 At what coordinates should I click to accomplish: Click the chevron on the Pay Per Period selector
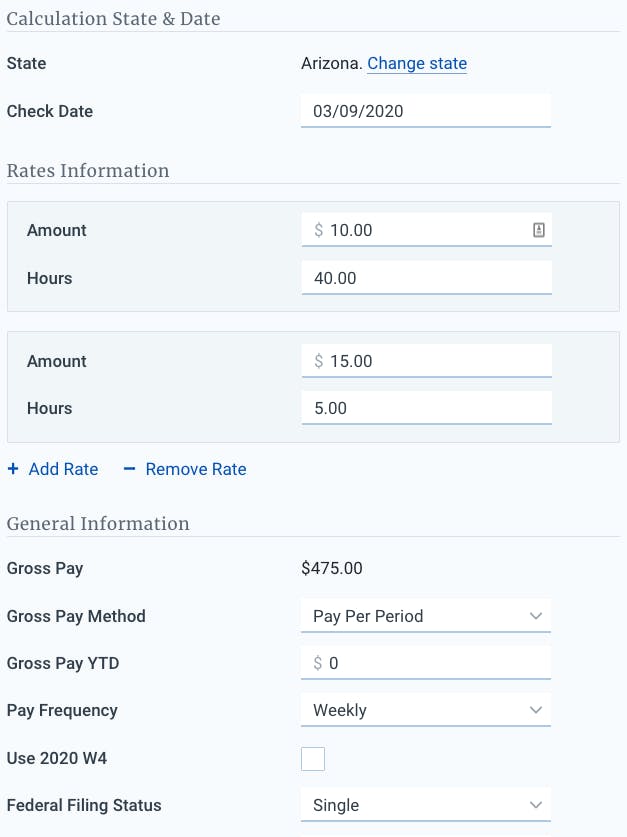pyautogui.click(x=537, y=615)
